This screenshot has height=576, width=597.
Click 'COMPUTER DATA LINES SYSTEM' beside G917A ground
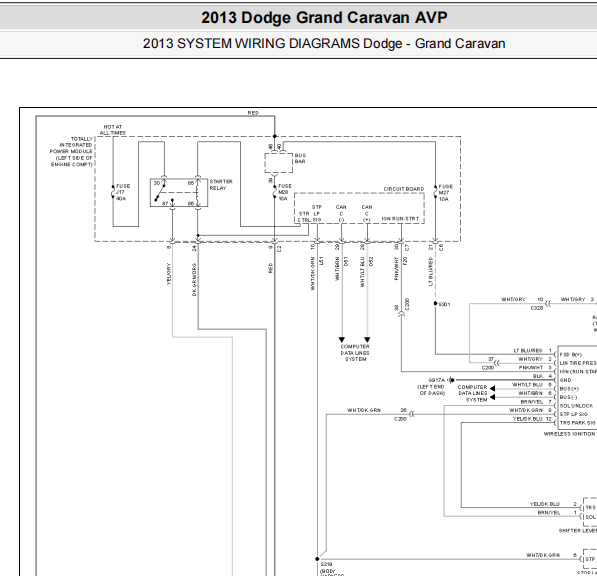[x=472, y=393]
